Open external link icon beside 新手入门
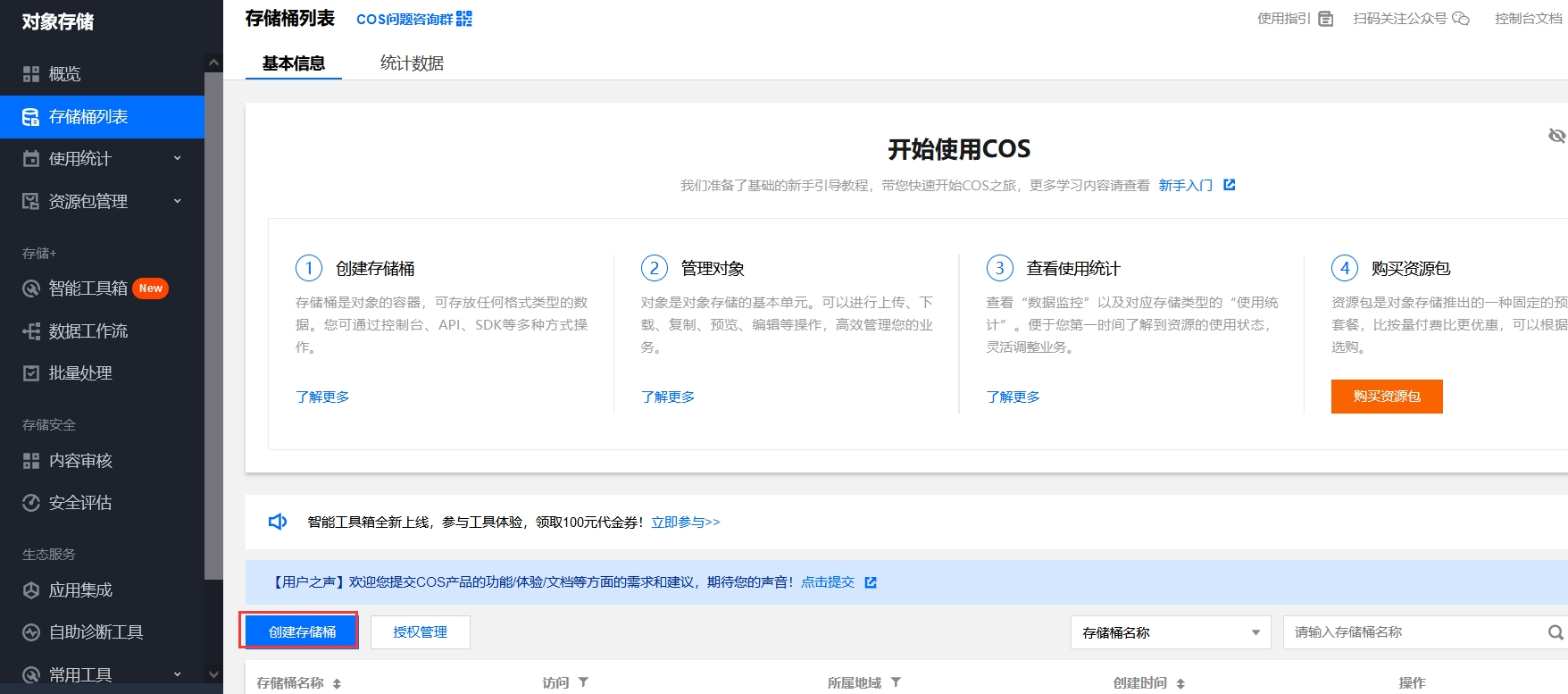 click(x=1230, y=185)
